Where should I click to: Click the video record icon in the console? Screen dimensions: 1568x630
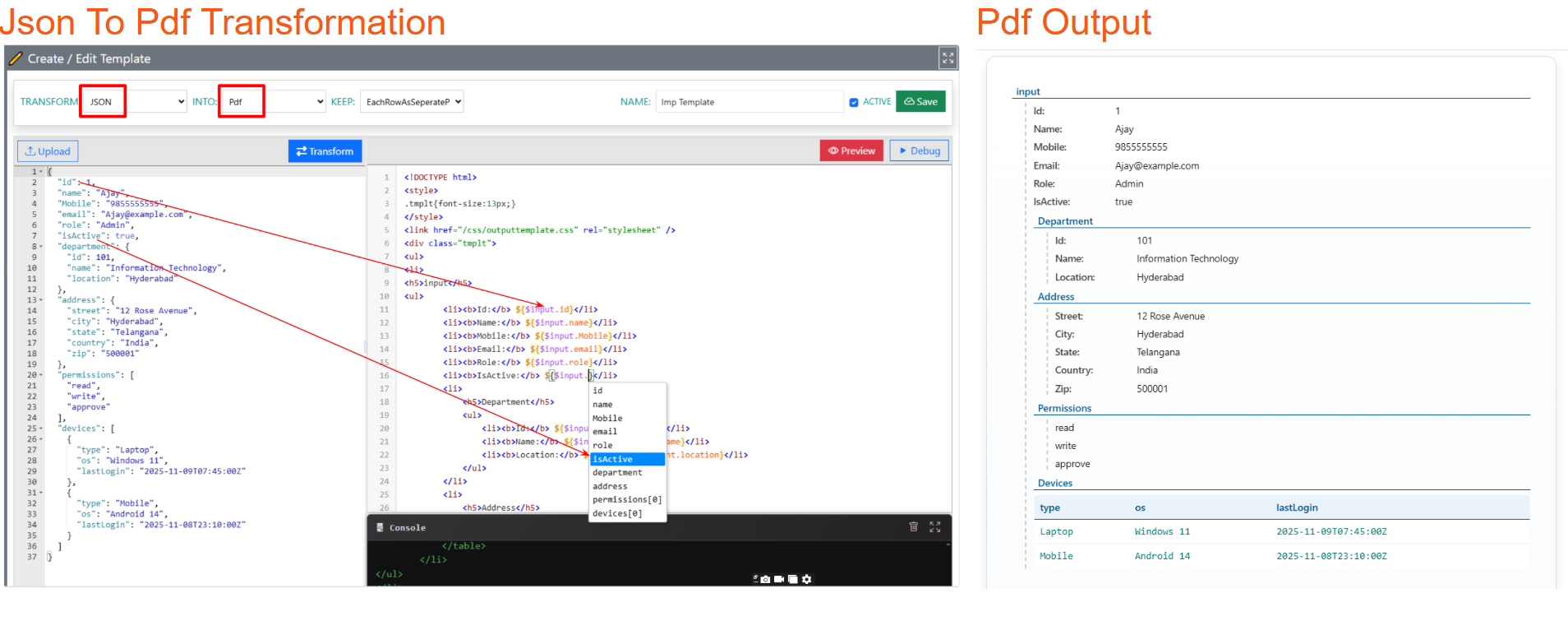[779, 579]
